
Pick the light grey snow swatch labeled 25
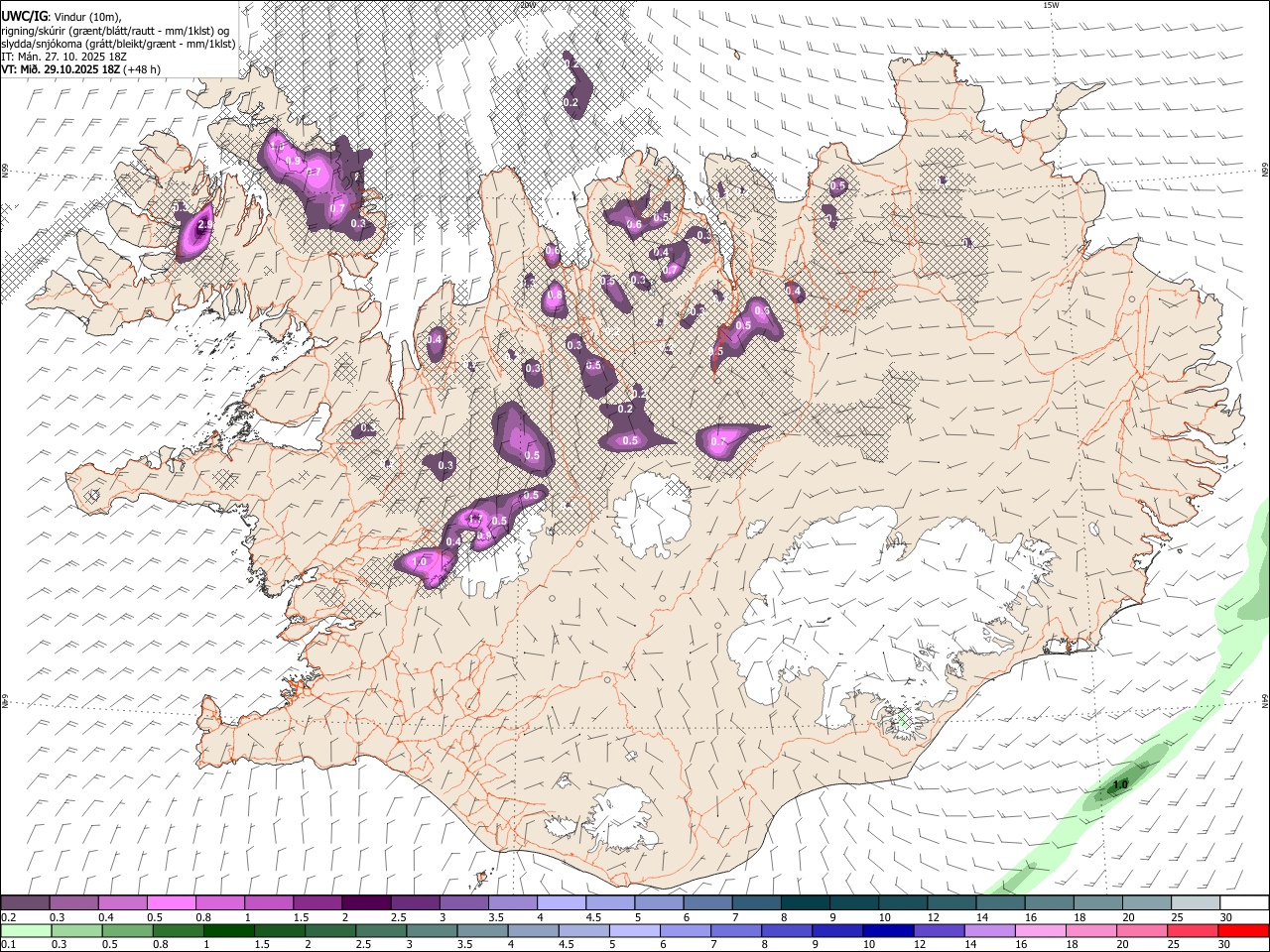(x=1197, y=903)
